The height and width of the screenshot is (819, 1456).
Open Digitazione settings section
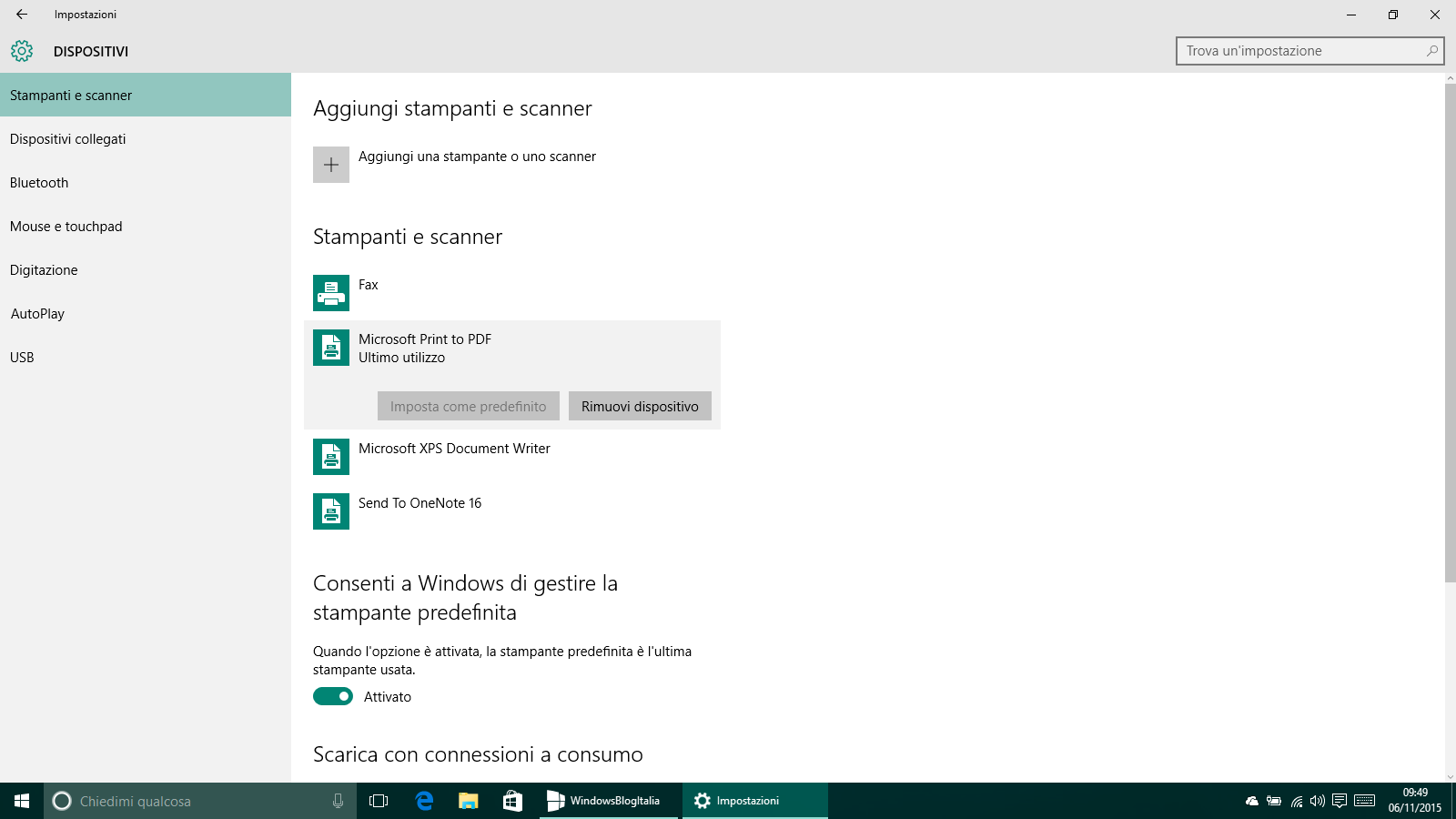pos(146,269)
